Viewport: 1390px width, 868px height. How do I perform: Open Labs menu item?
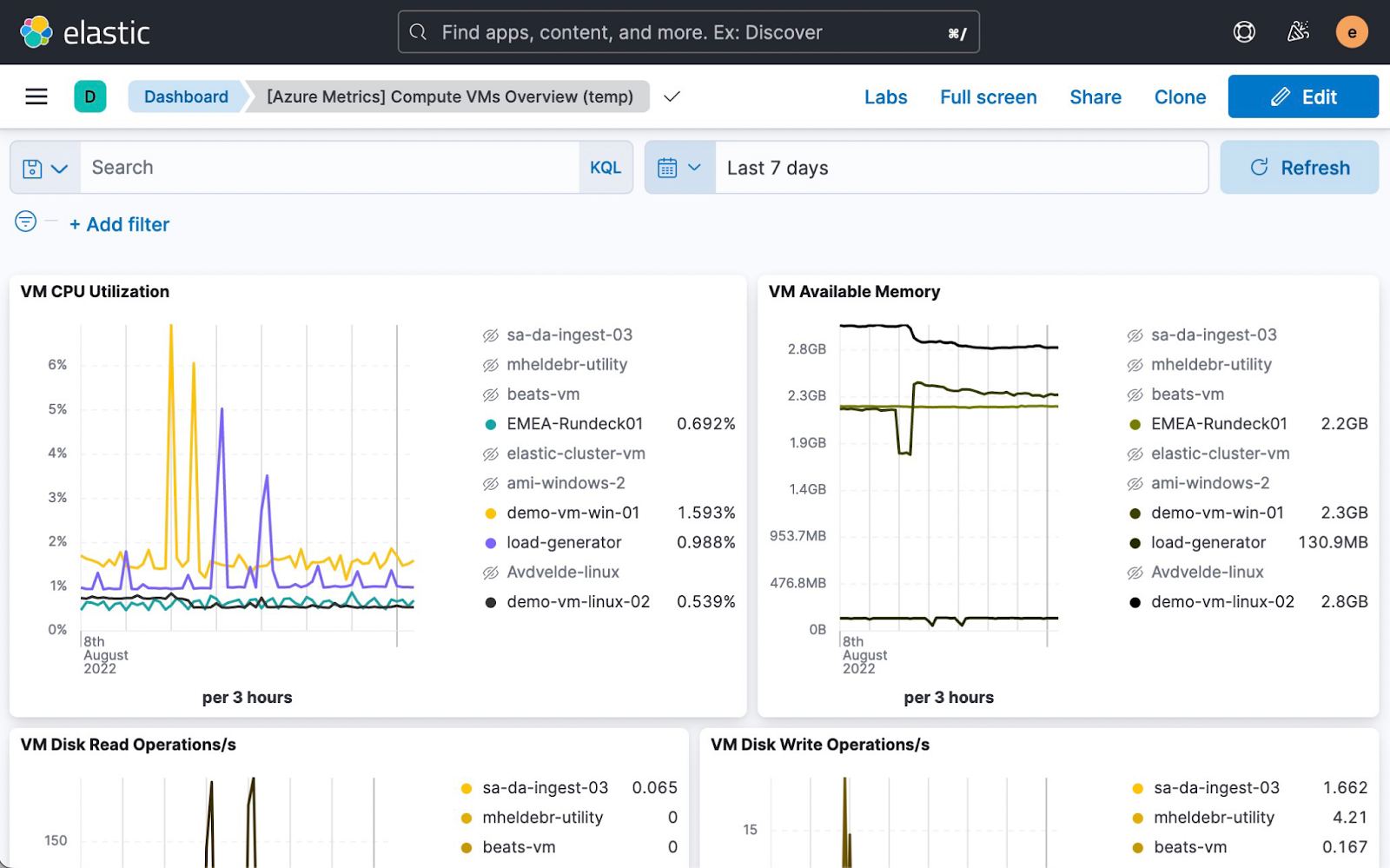885,97
